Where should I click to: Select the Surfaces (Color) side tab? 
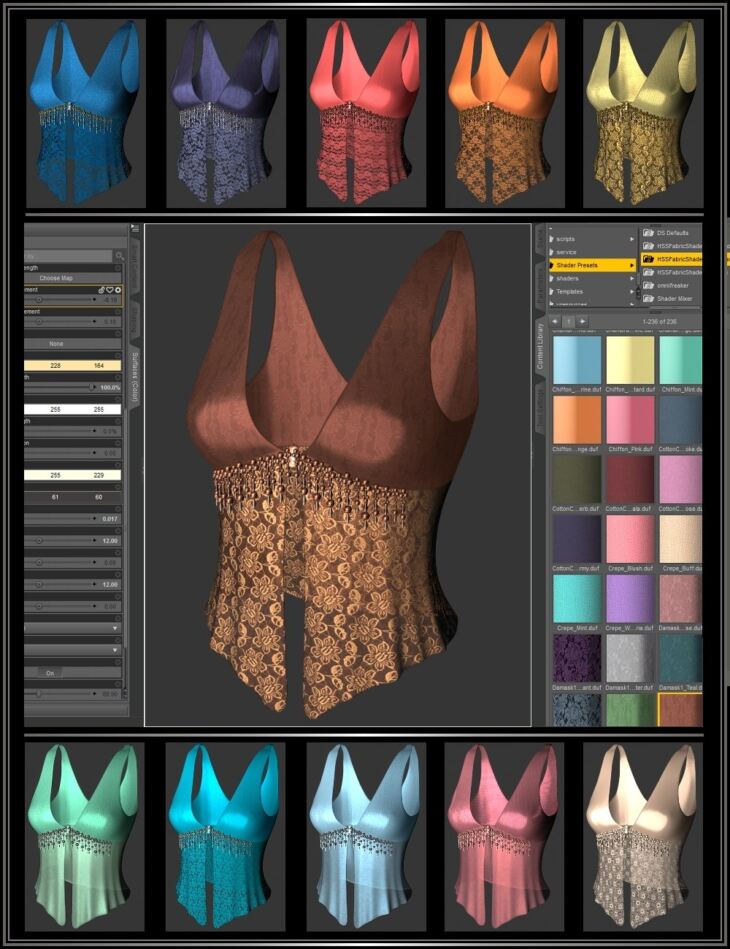pos(135,376)
